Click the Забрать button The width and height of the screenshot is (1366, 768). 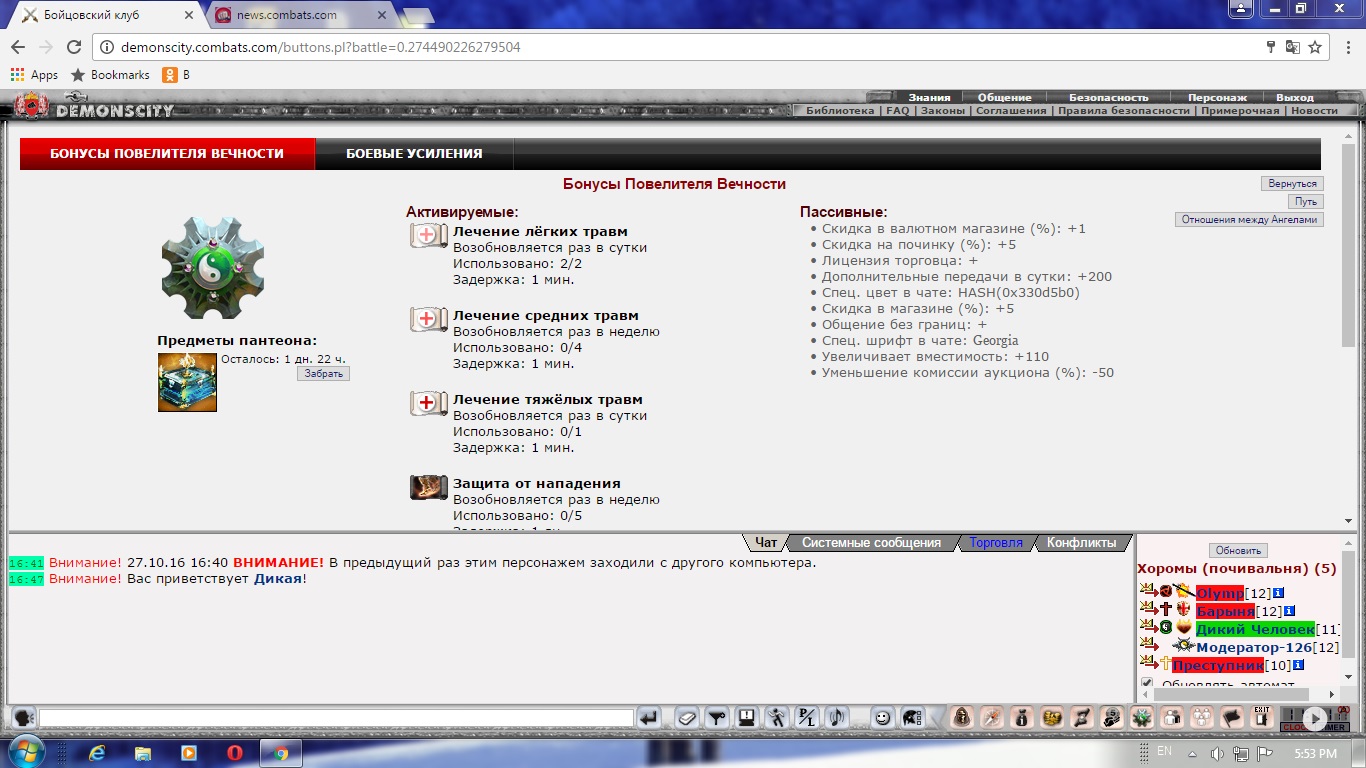click(323, 374)
